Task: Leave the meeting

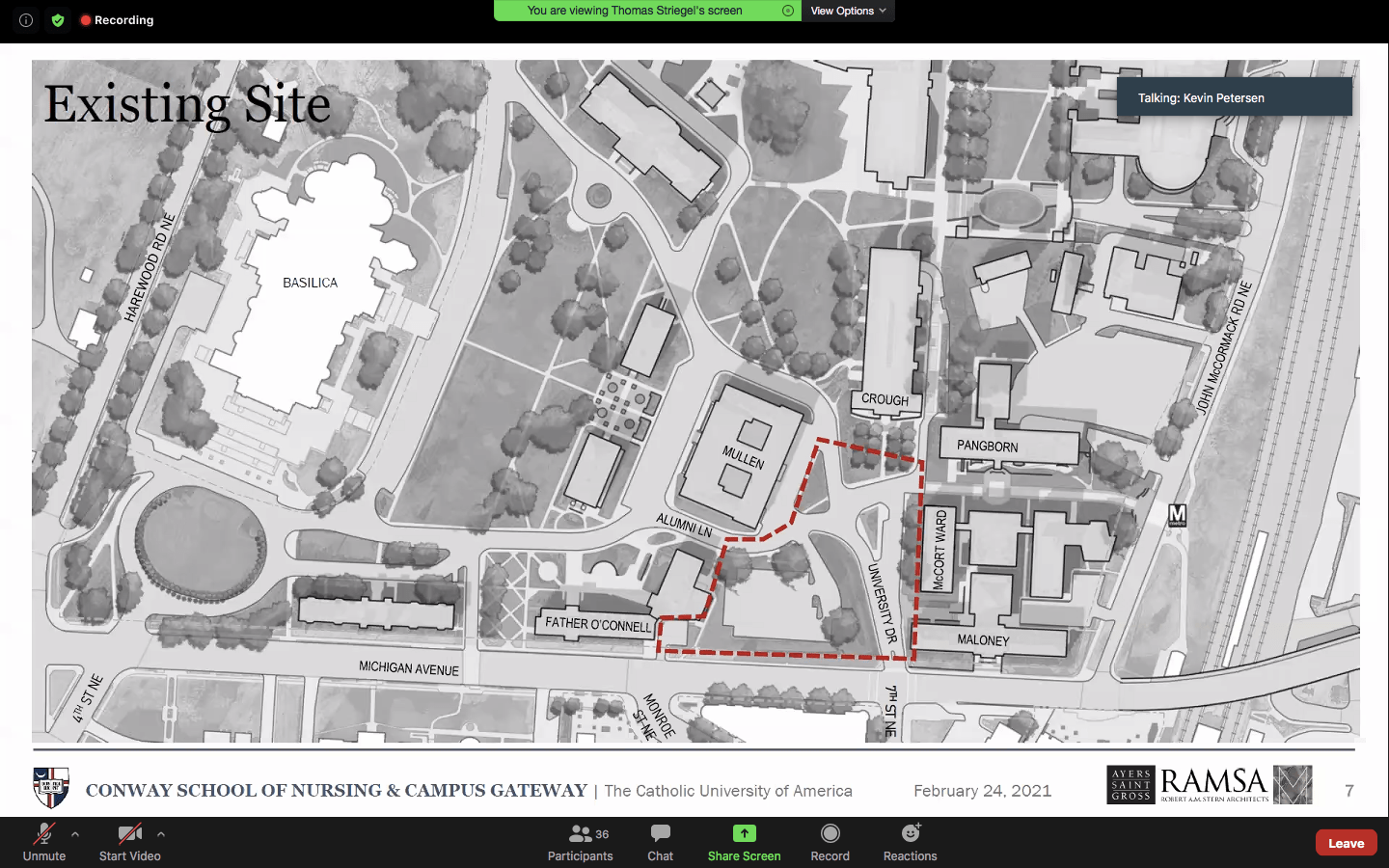Action: (1346, 842)
